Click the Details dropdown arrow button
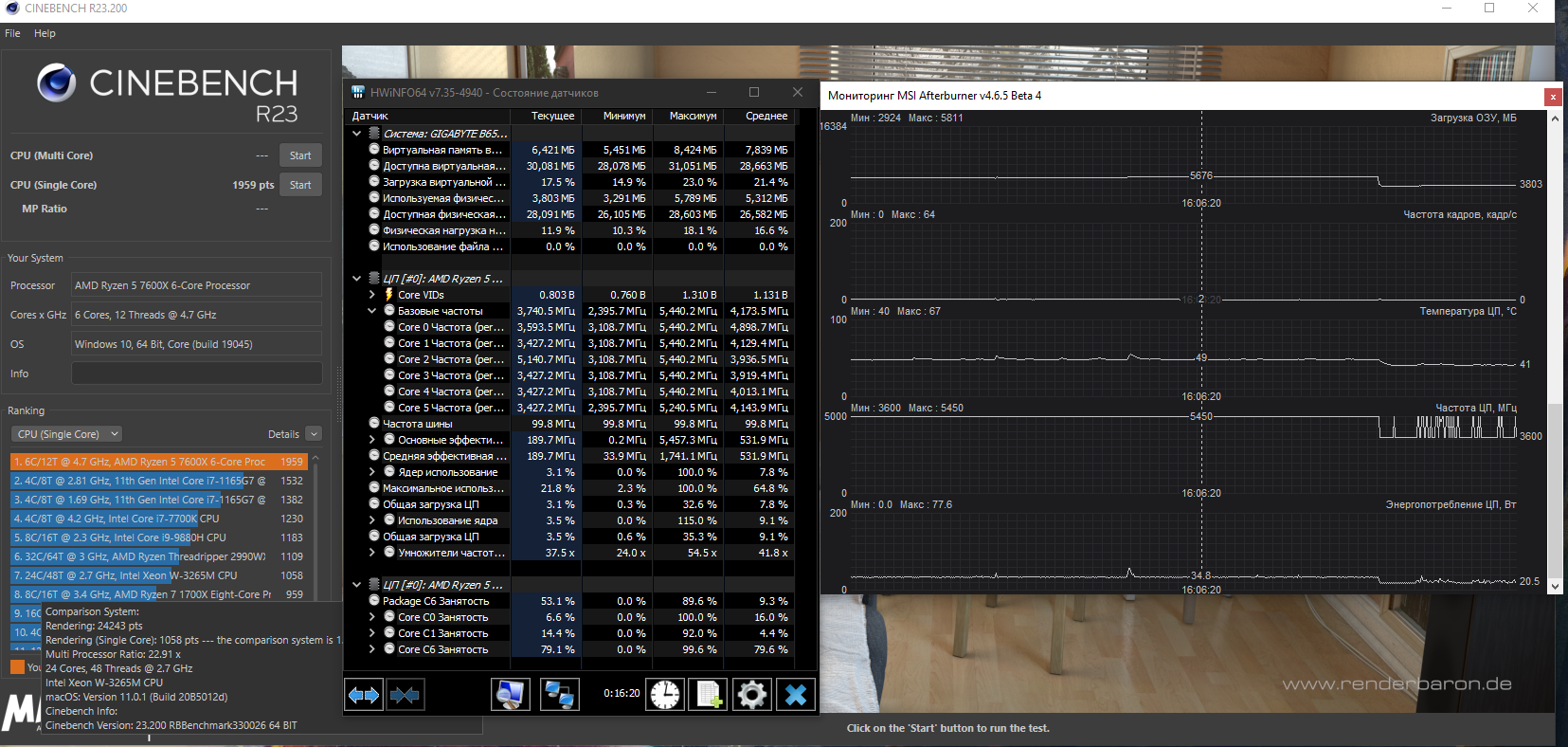The height and width of the screenshot is (747, 1568). 314,434
